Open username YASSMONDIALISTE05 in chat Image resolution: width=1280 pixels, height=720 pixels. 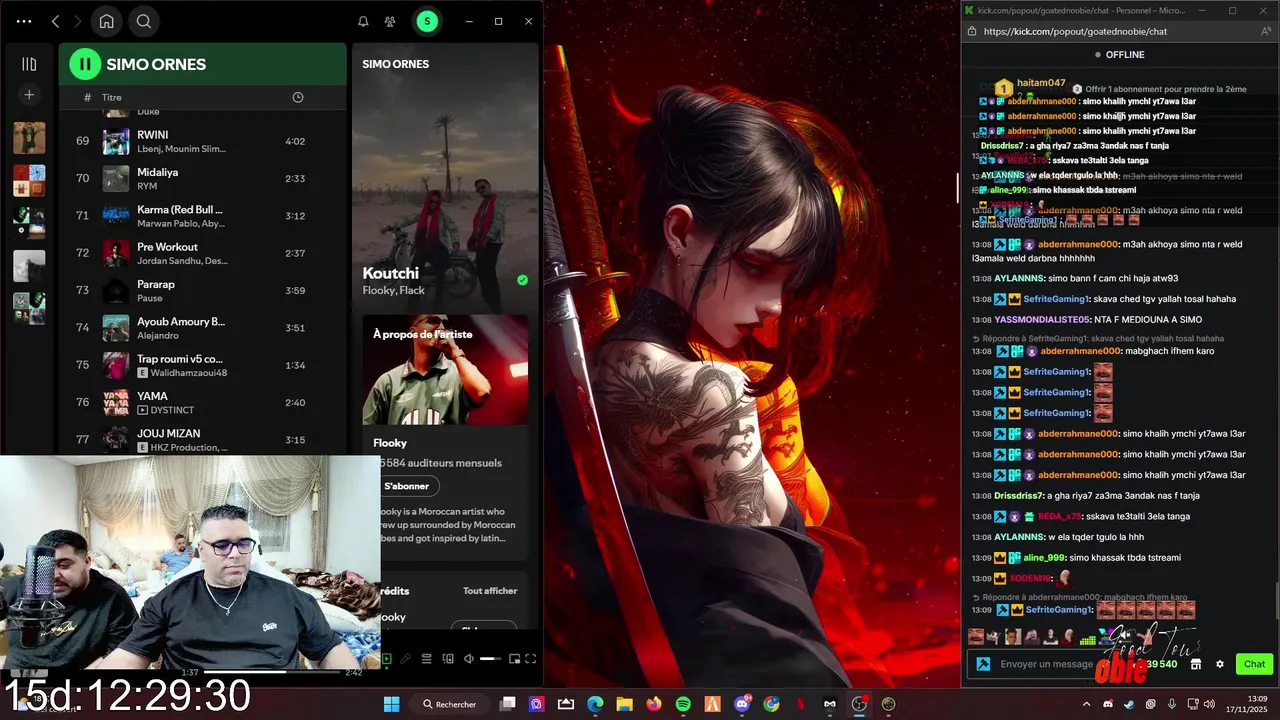coord(1042,319)
